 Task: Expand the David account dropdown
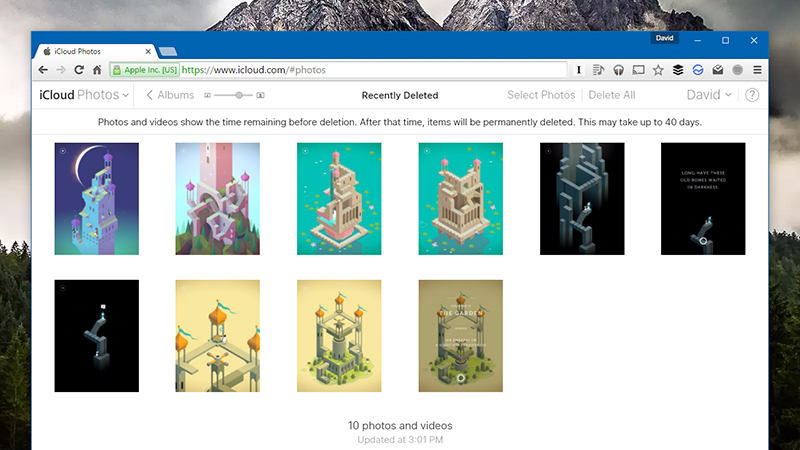coord(709,95)
